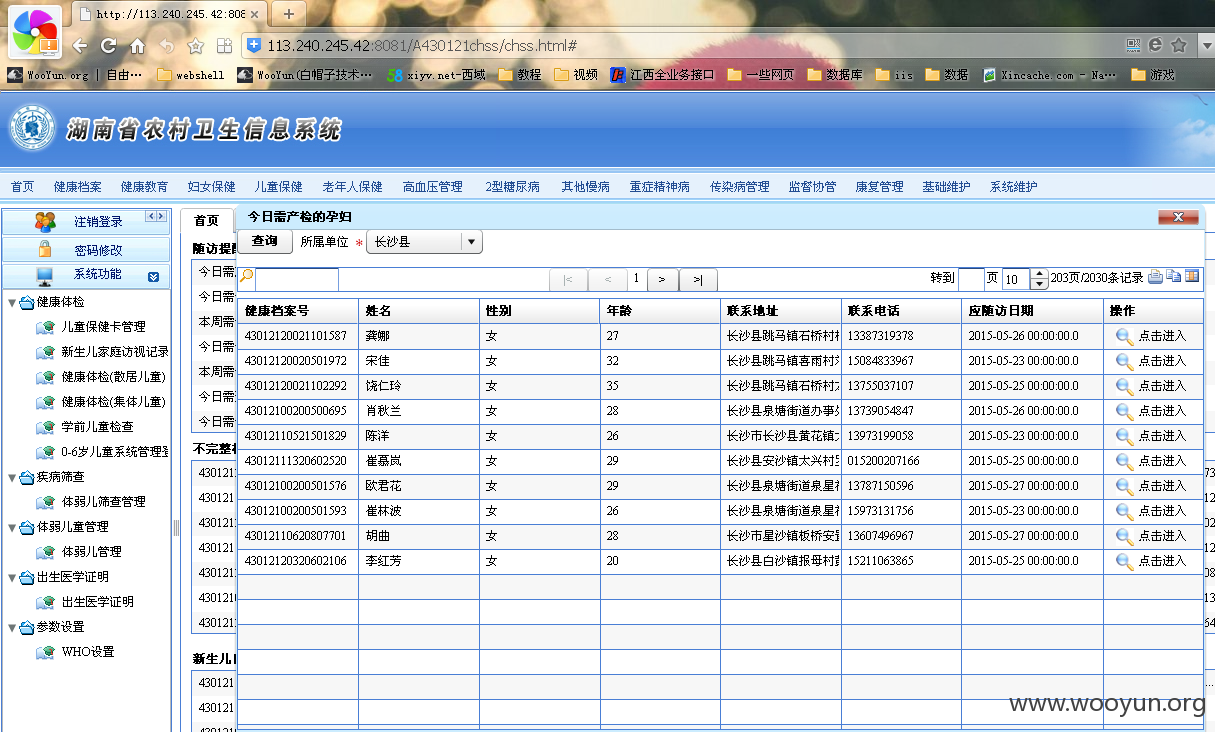This screenshot has height=732, width=1215.
Task: Collapse the 疾病筛查 tree node
Action: coord(12,477)
